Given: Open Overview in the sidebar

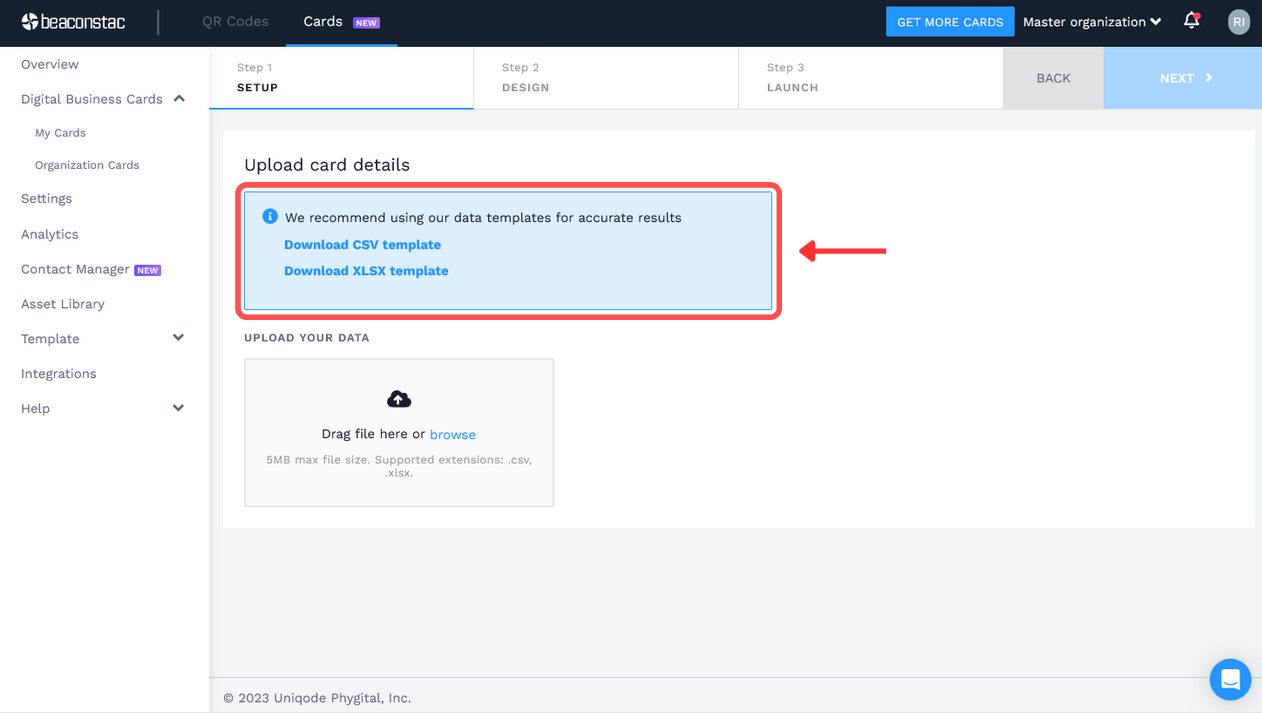Looking at the screenshot, I should tap(50, 64).
